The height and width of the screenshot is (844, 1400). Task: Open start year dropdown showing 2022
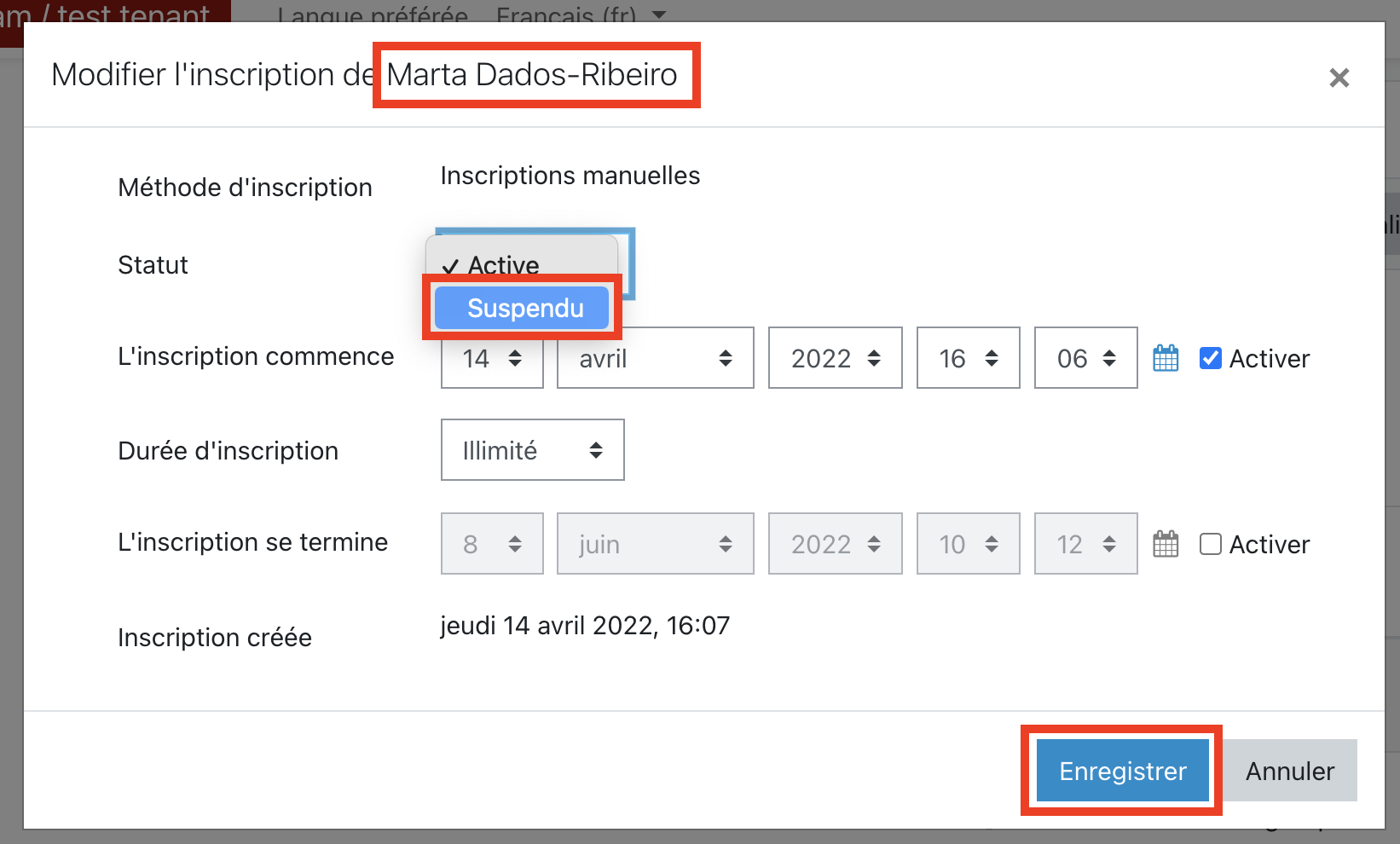[x=835, y=358]
